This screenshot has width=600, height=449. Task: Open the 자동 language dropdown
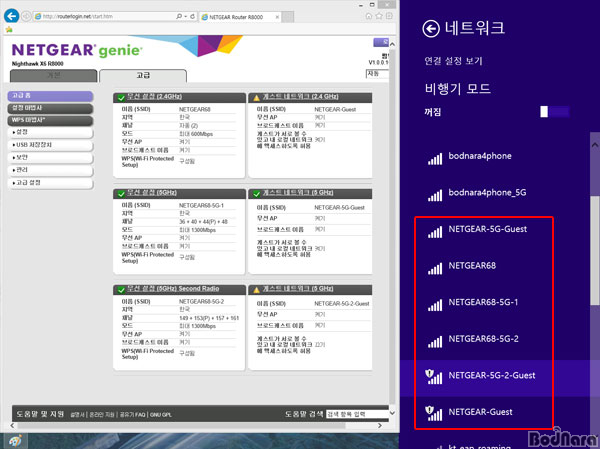point(377,73)
